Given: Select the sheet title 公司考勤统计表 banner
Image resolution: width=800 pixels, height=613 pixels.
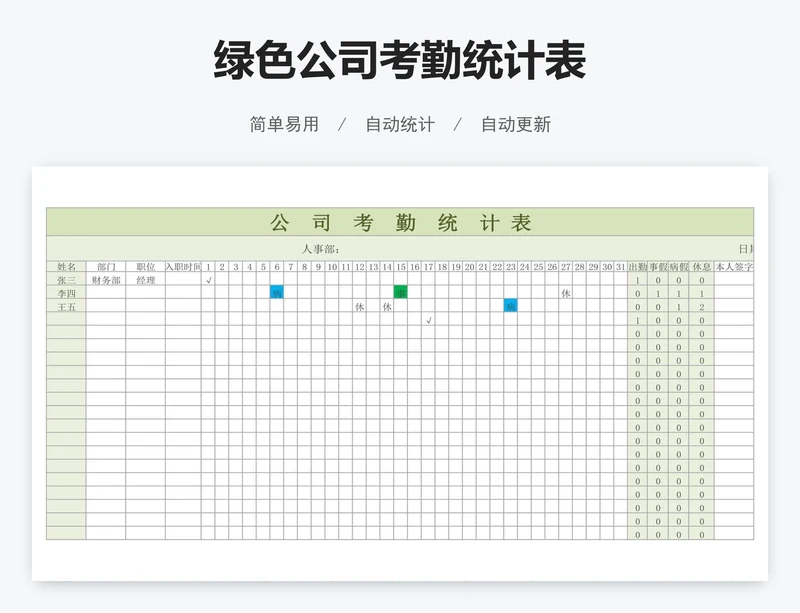Looking at the screenshot, I should (x=400, y=222).
